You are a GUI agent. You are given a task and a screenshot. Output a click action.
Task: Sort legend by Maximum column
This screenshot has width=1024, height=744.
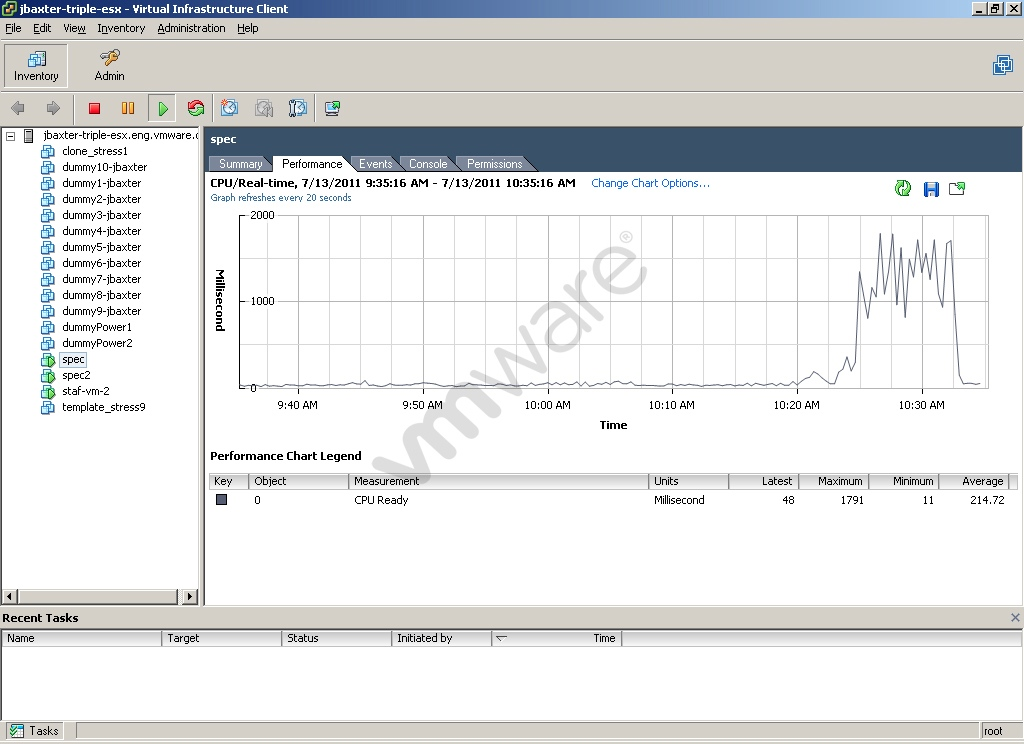[833, 481]
